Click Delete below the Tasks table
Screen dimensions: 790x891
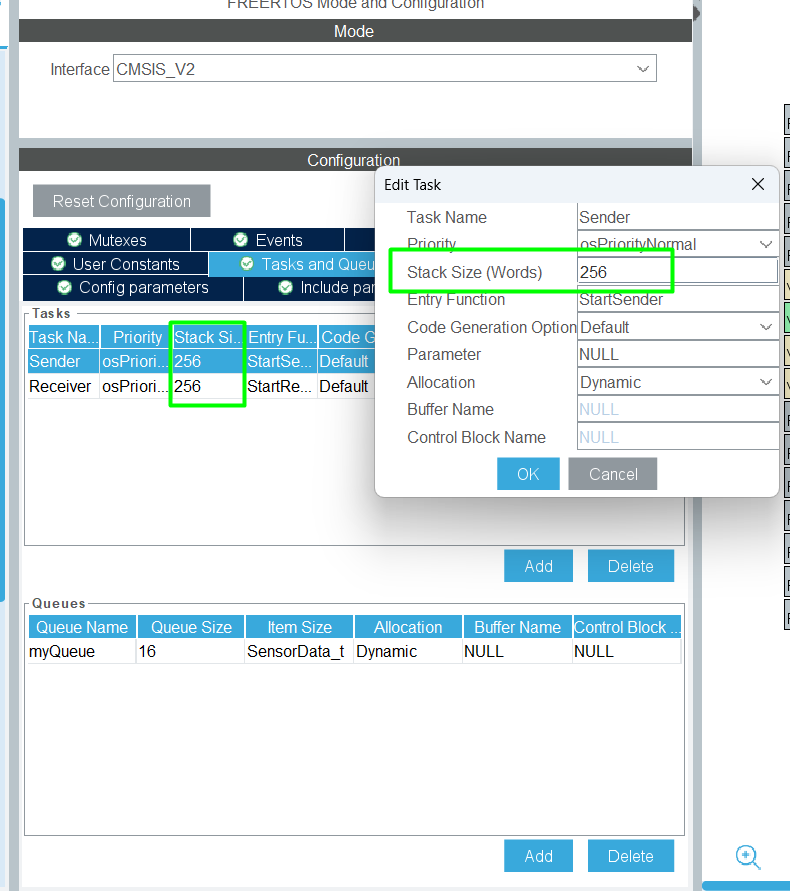pos(630,566)
